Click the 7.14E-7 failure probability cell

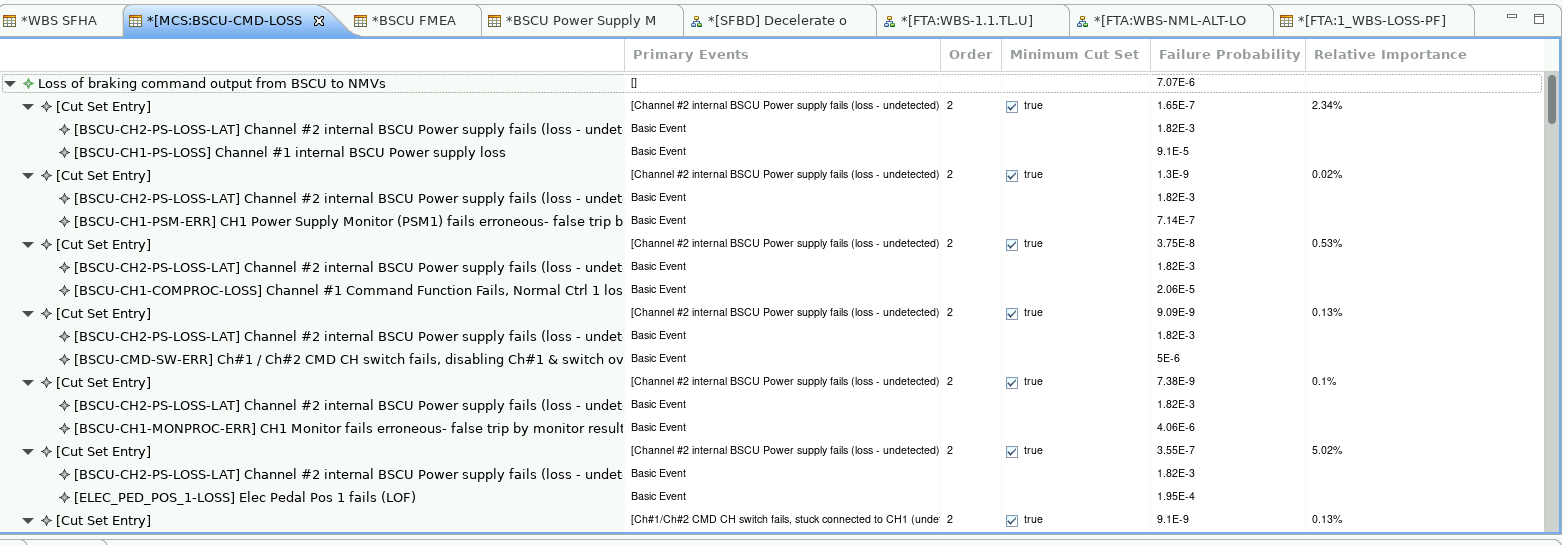coord(1175,220)
